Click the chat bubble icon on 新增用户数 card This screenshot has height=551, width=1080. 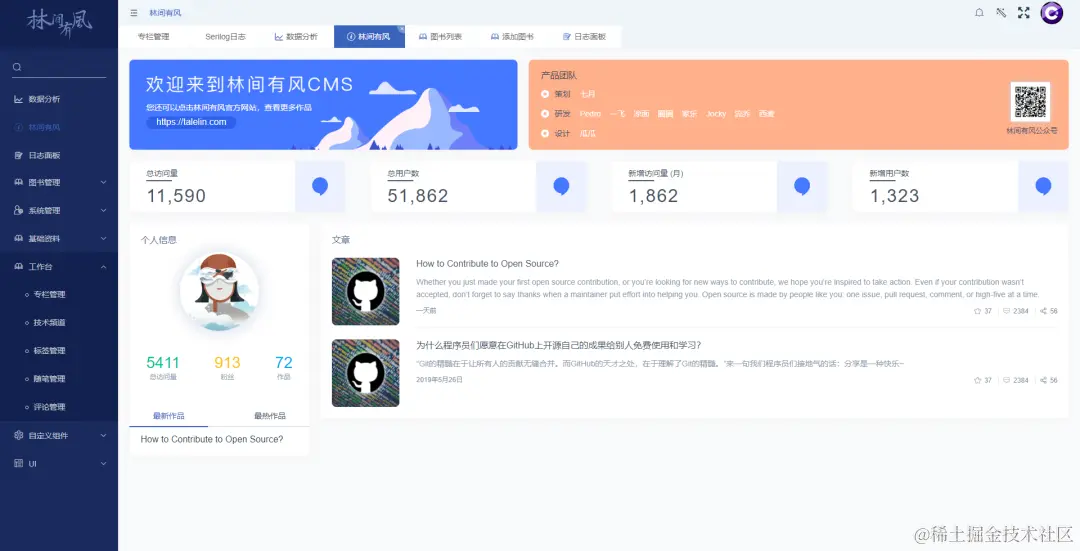tap(1043, 186)
